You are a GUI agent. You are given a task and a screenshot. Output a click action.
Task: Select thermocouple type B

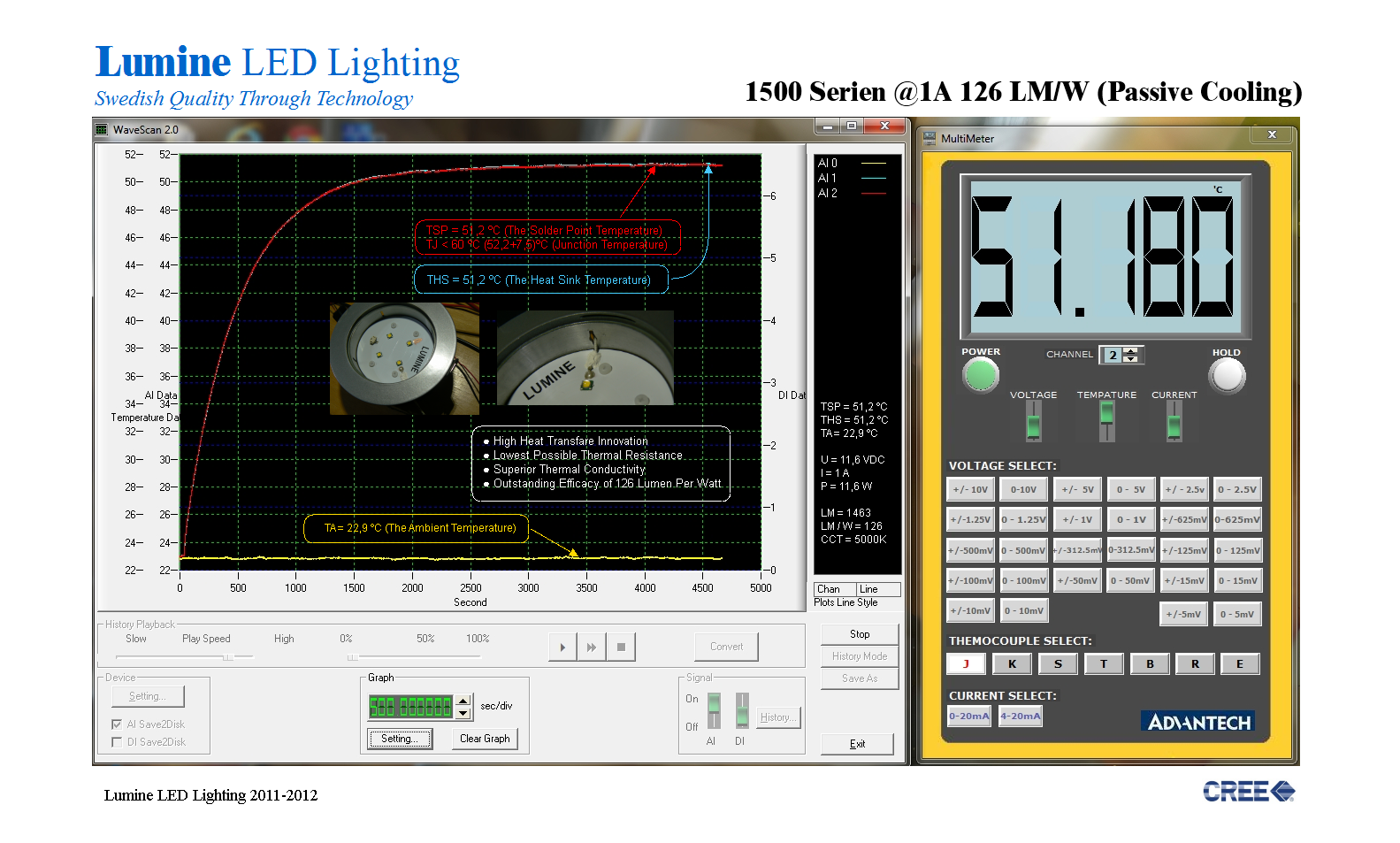click(x=1150, y=664)
